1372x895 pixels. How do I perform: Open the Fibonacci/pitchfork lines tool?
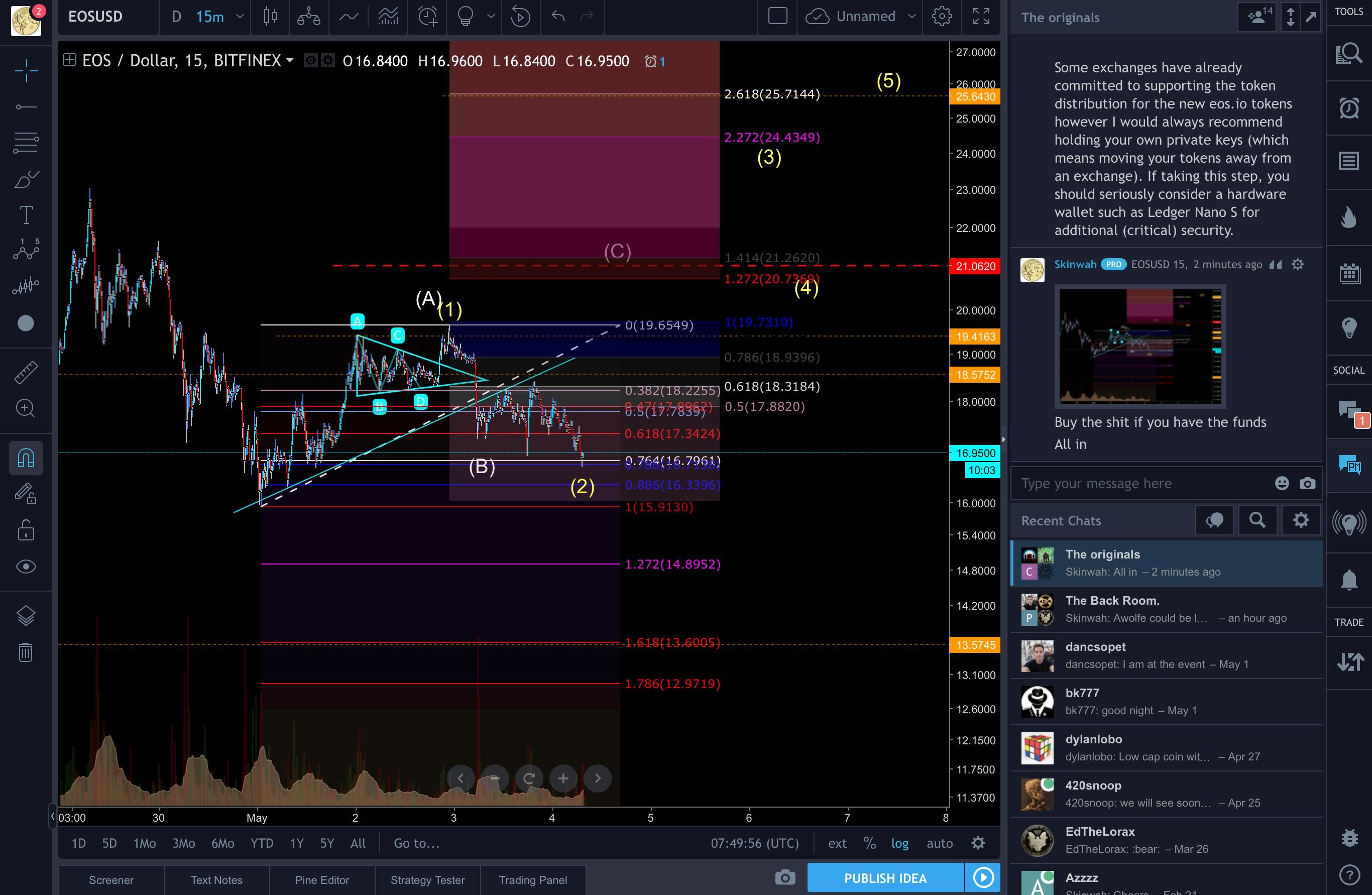click(x=26, y=143)
